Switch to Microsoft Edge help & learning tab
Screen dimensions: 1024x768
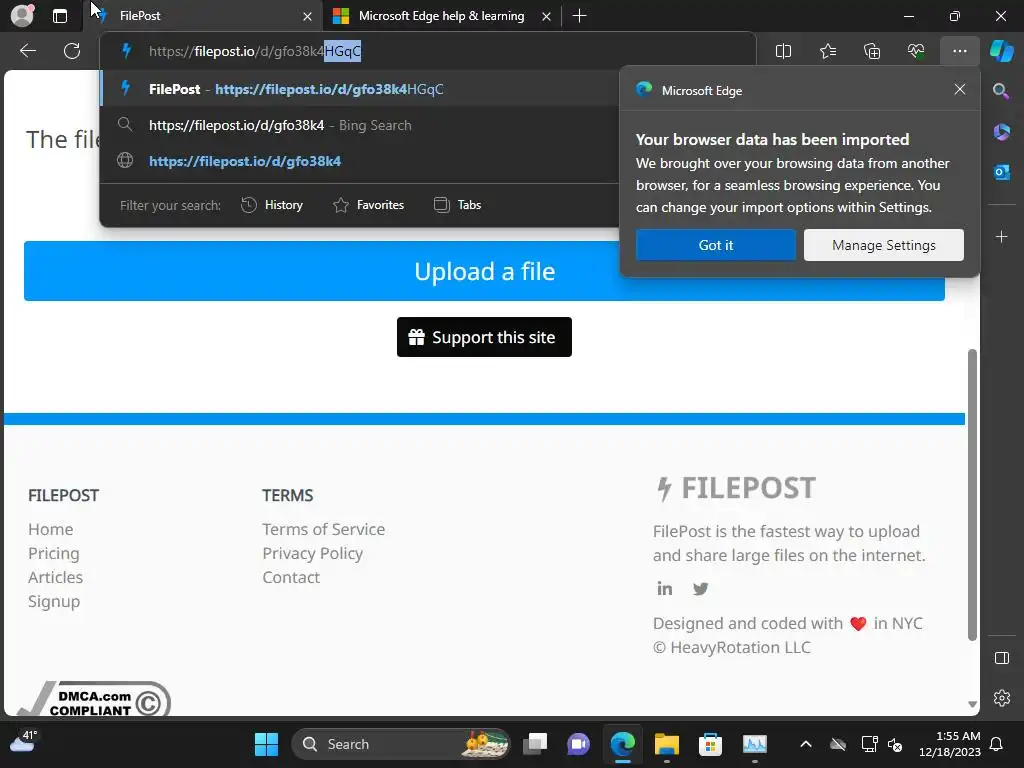pos(441,16)
